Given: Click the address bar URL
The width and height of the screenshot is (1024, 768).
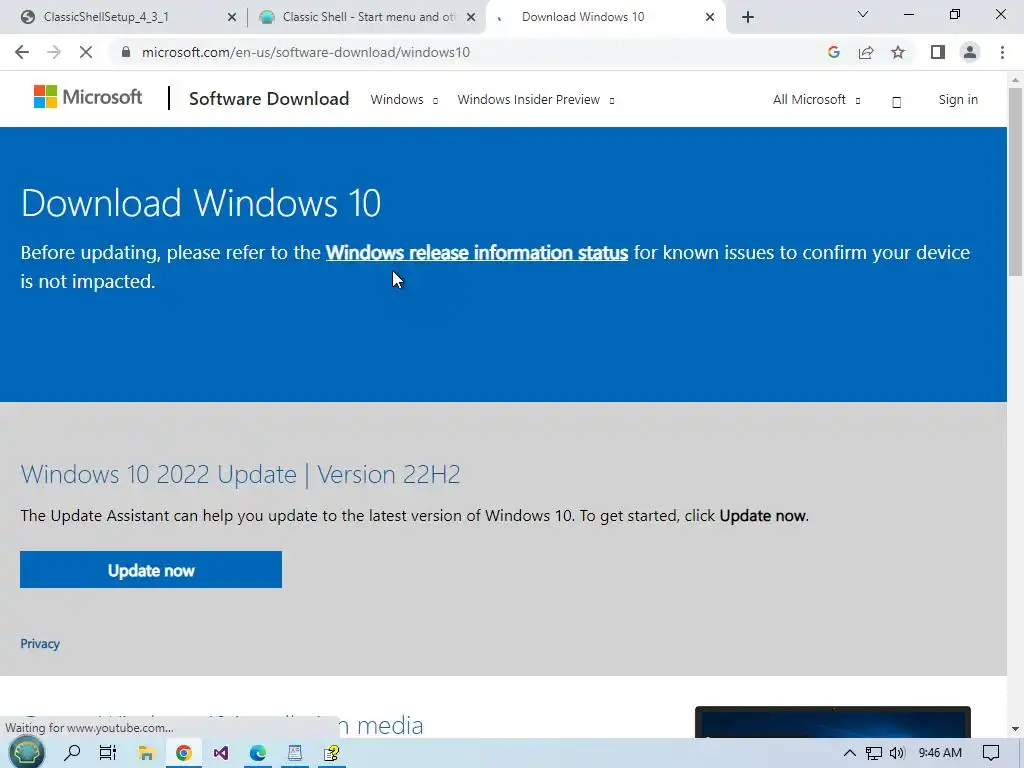Looking at the screenshot, I should (306, 52).
